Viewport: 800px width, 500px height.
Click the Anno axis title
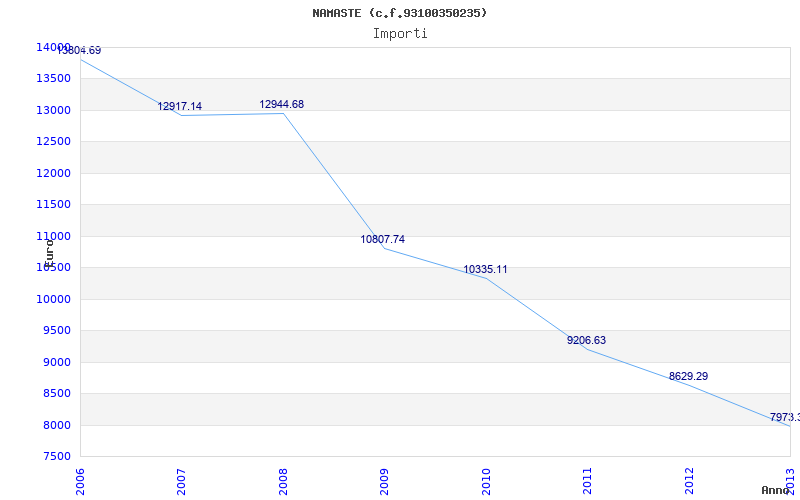pyautogui.click(x=775, y=490)
